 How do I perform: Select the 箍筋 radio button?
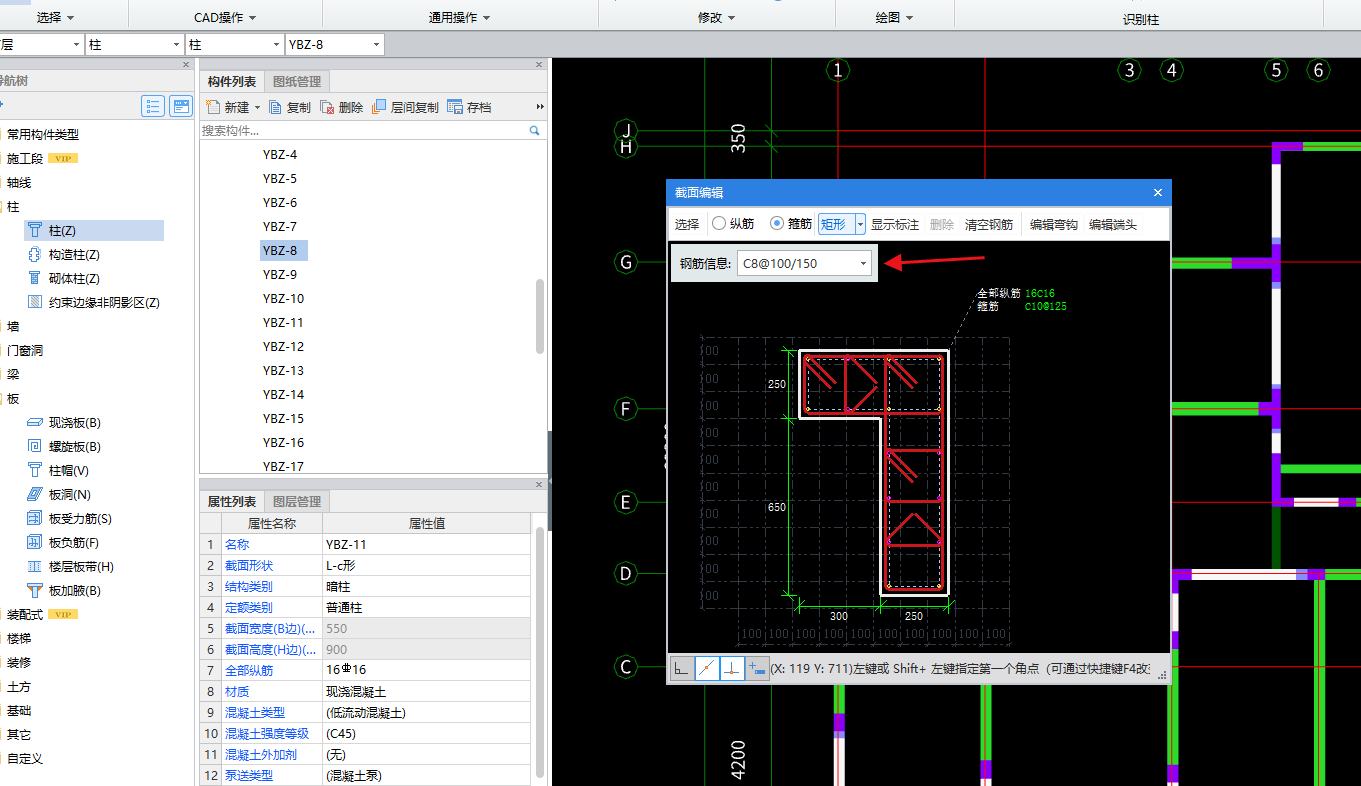[x=776, y=224]
